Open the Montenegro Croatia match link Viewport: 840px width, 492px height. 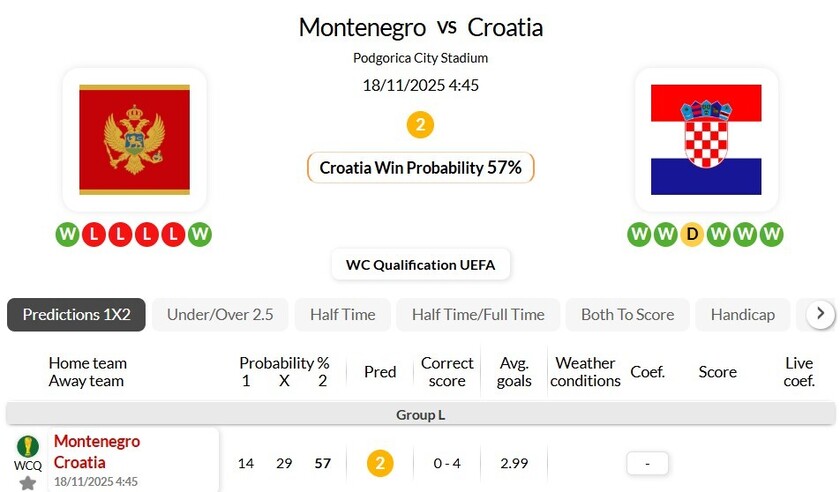(x=97, y=452)
